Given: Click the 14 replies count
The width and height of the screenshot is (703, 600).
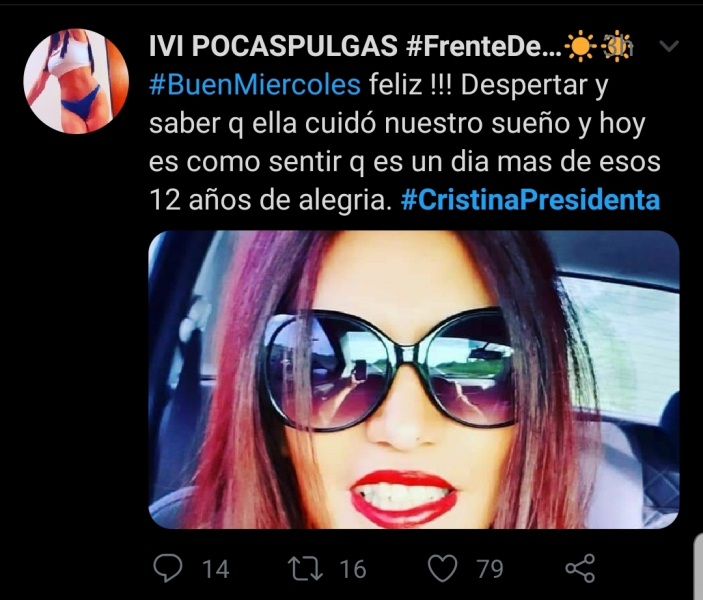Looking at the screenshot, I should pyautogui.click(x=216, y=570).
